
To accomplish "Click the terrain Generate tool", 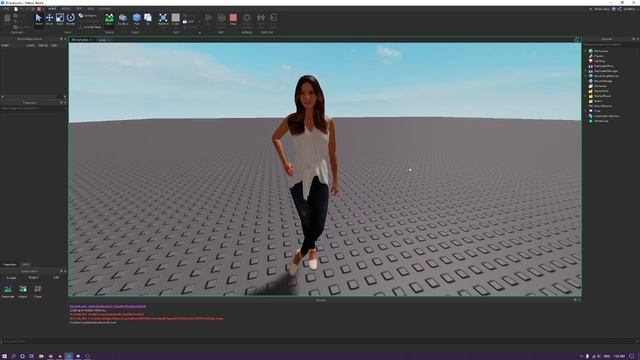I will [x=8, y=291].
